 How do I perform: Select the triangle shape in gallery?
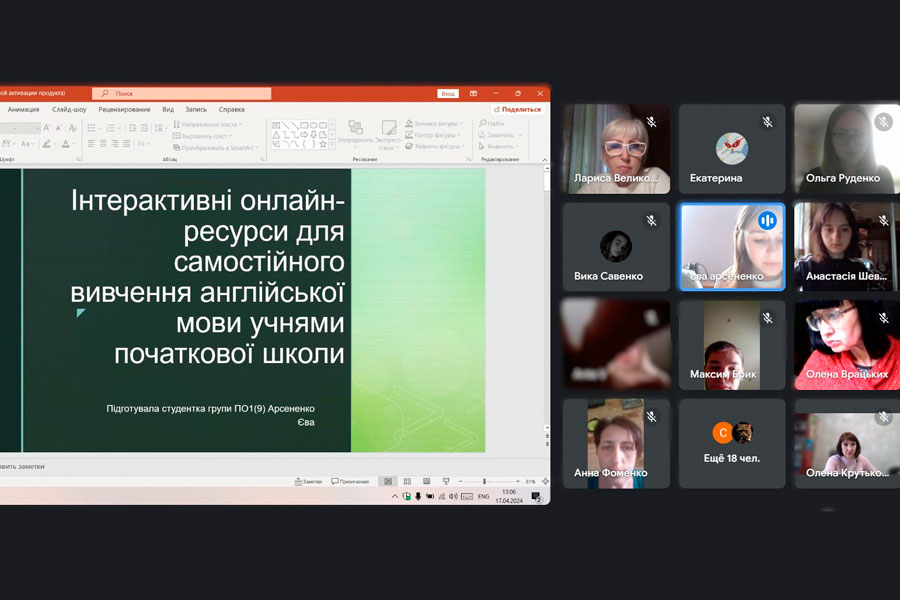pos(276,134)
